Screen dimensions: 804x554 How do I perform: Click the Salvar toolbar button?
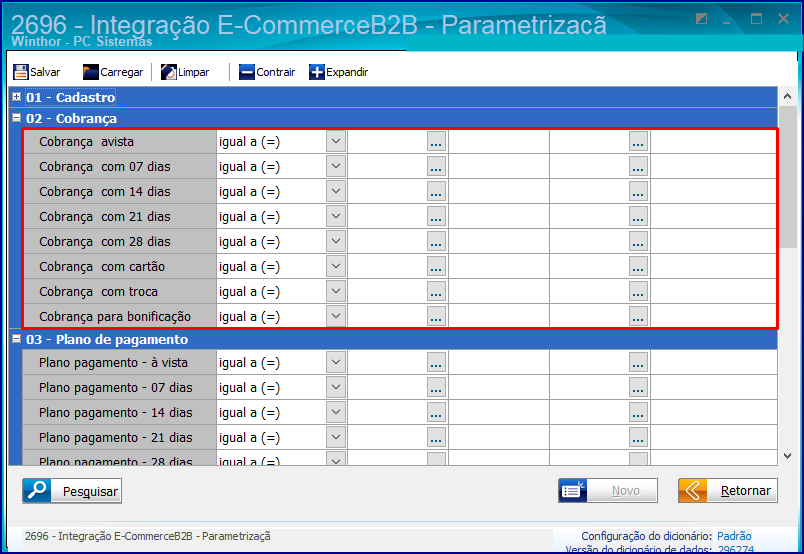[x=36, y=72]
